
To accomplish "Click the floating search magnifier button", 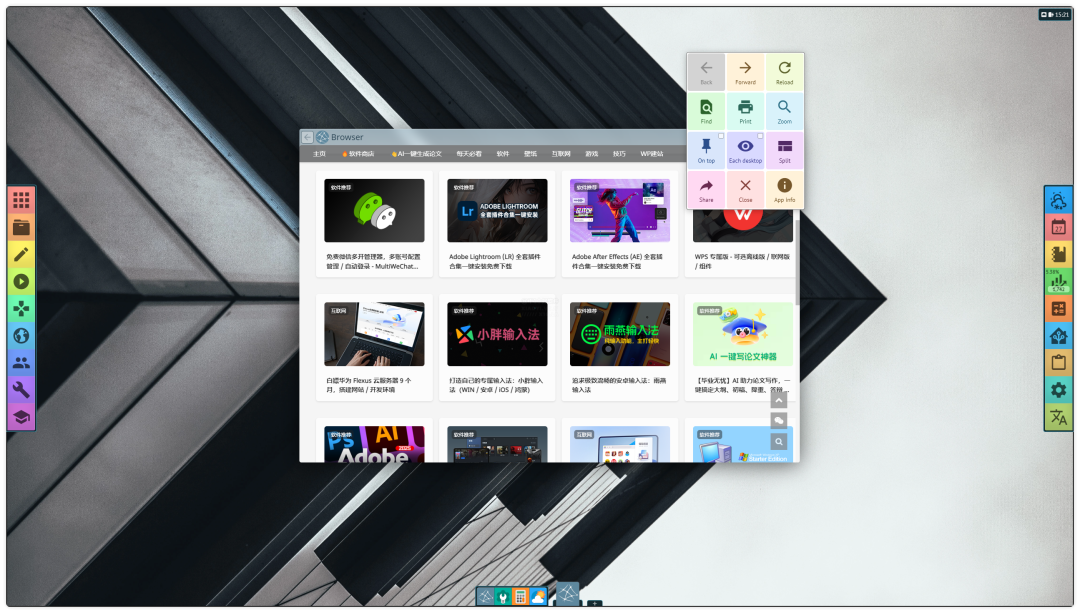I will click(778, 441).
